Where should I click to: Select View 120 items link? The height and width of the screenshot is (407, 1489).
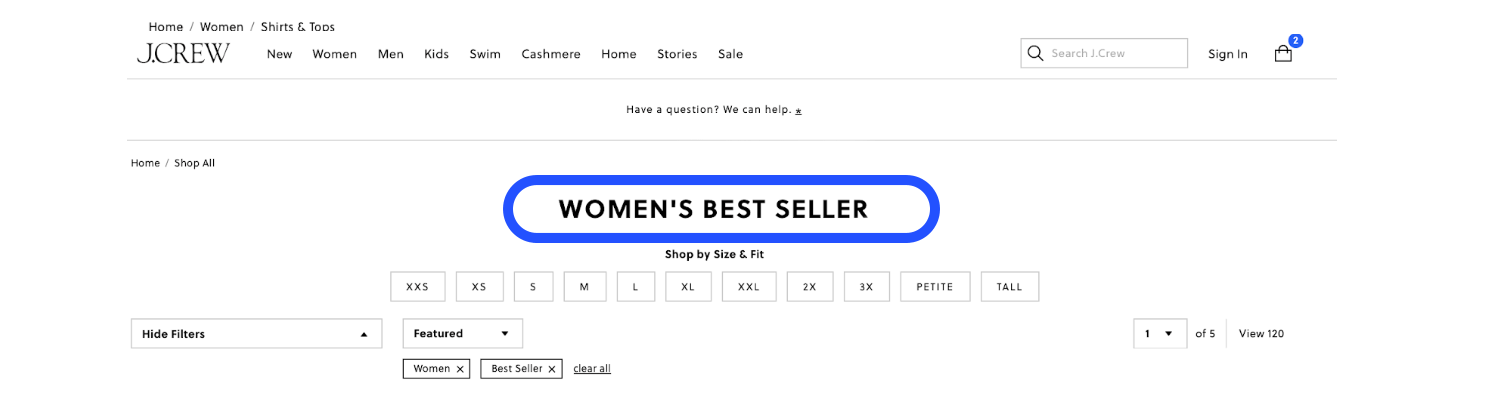1261,334
